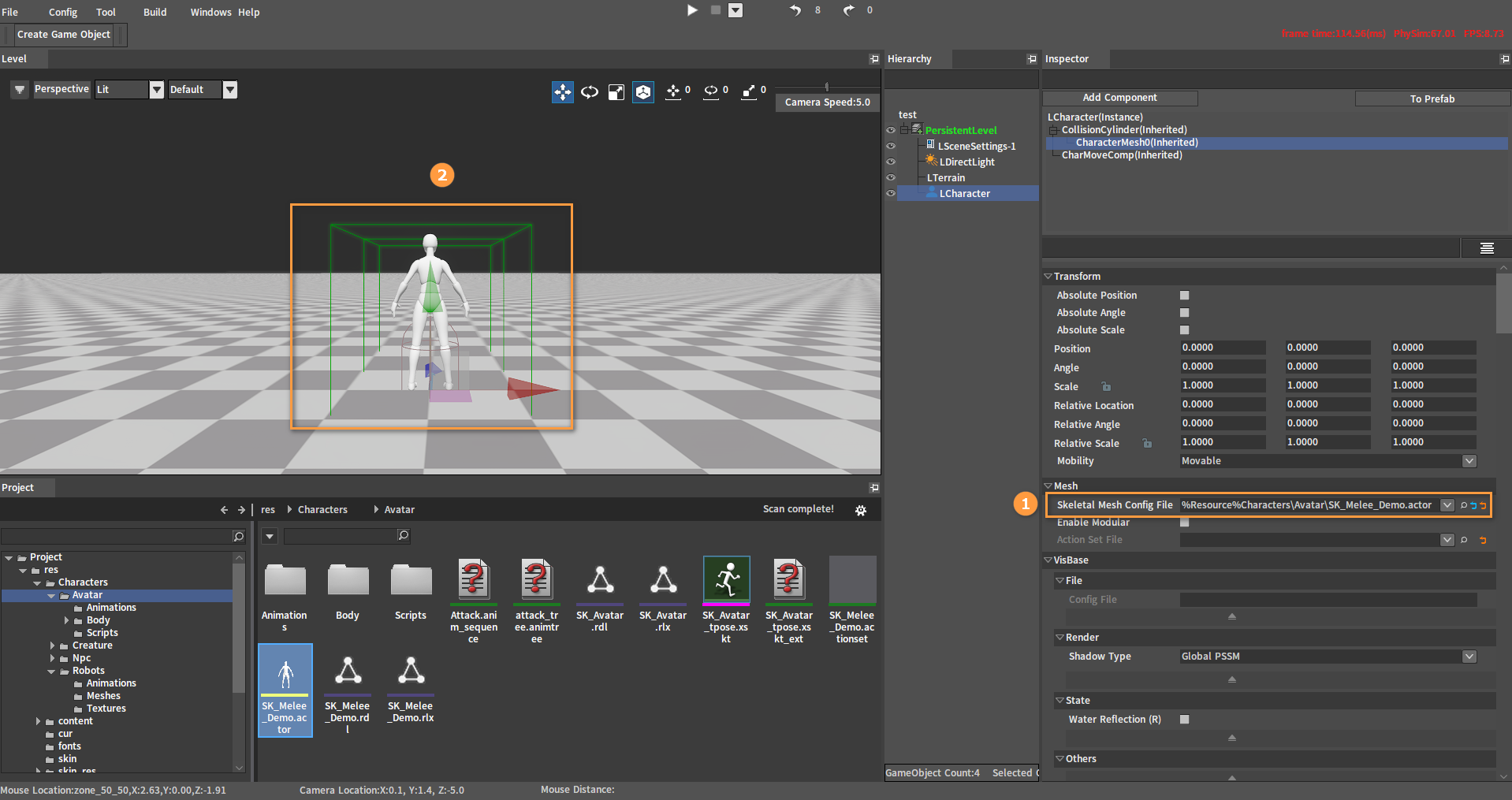The width and height of the screenshot is (1512, 800).
Task: Select the Scale gizmo tool
Action: (x=616, y=92)
